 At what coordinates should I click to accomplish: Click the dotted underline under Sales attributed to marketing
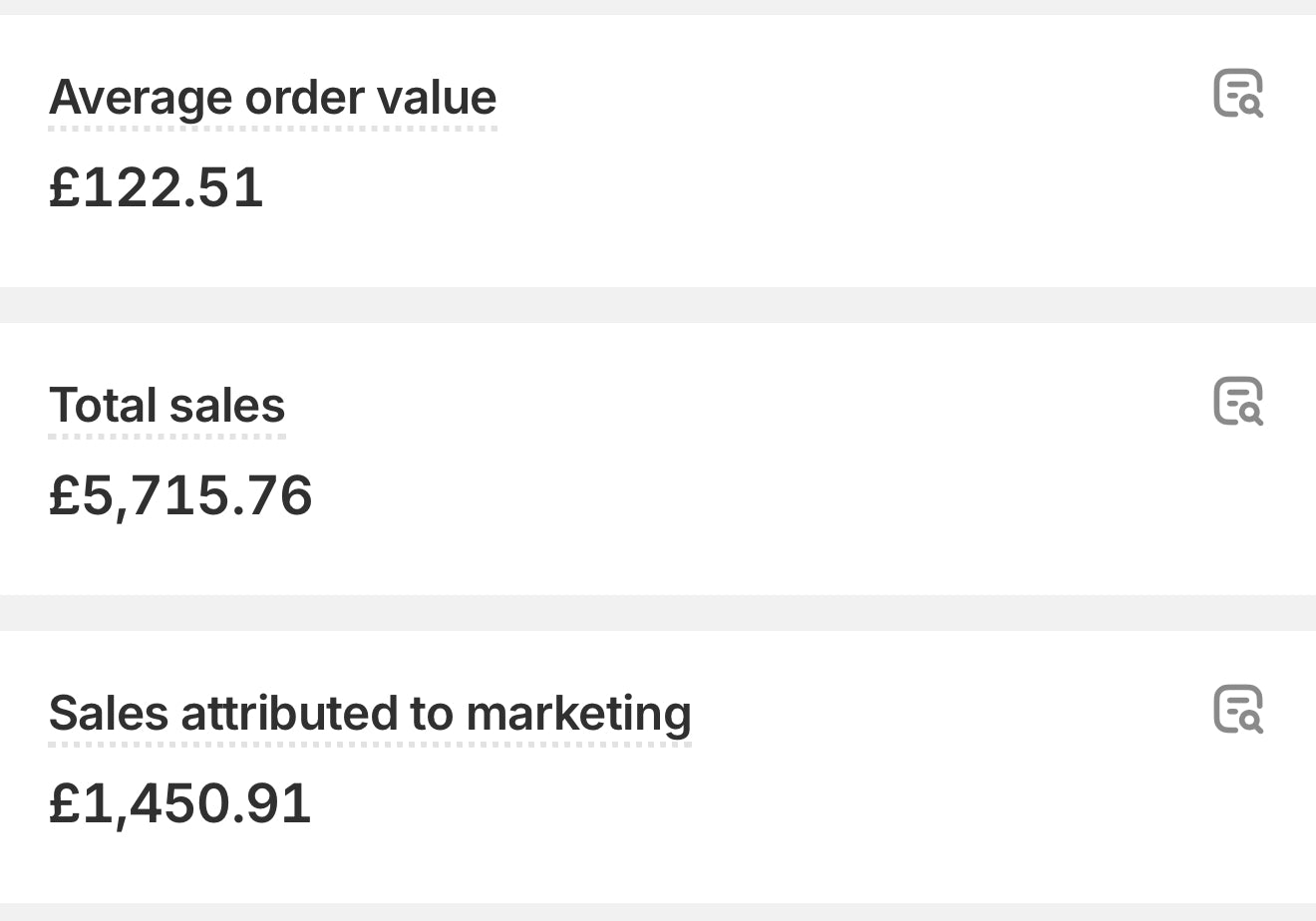[370, 744]
